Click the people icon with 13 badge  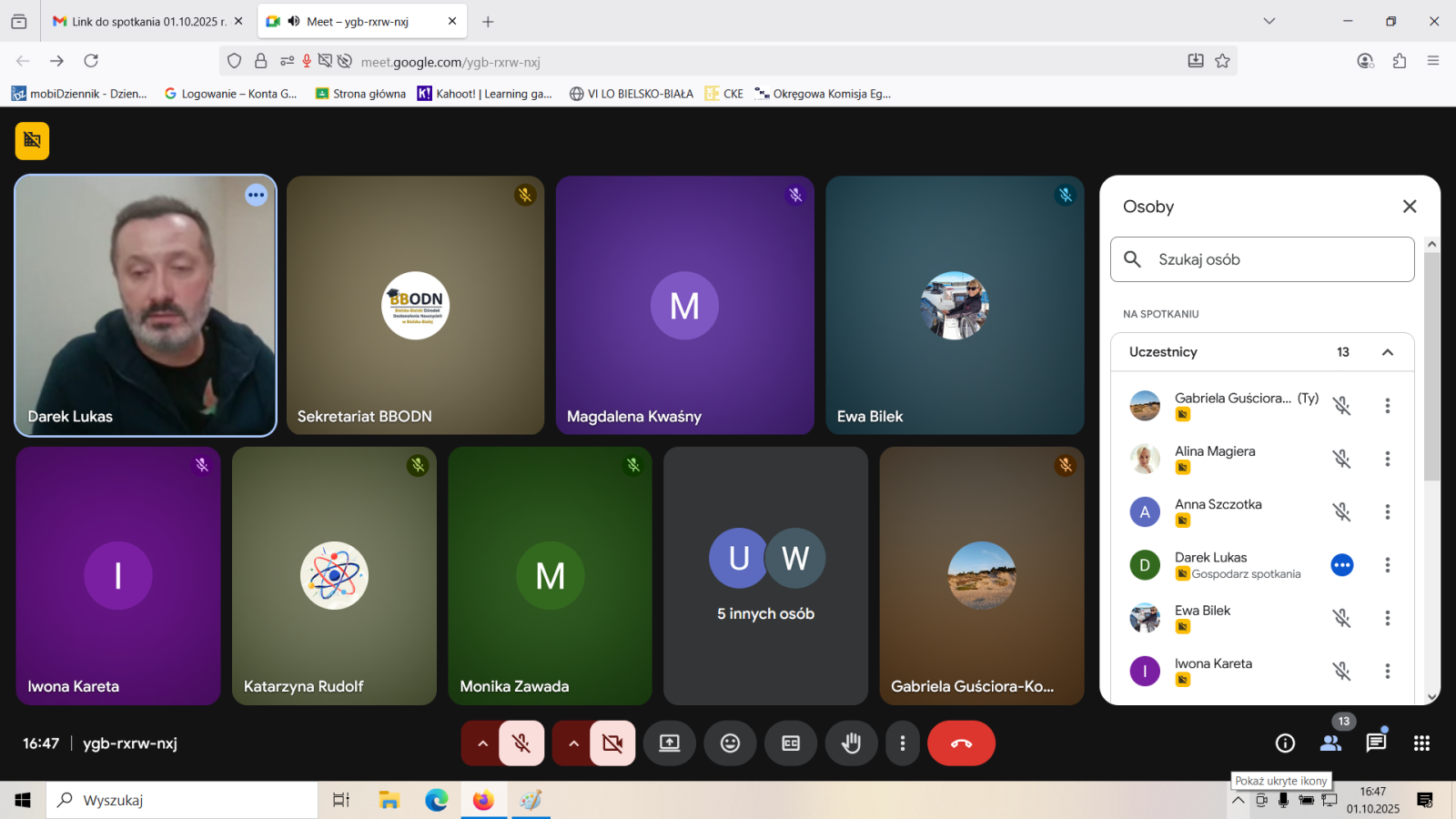[1330, 743]
